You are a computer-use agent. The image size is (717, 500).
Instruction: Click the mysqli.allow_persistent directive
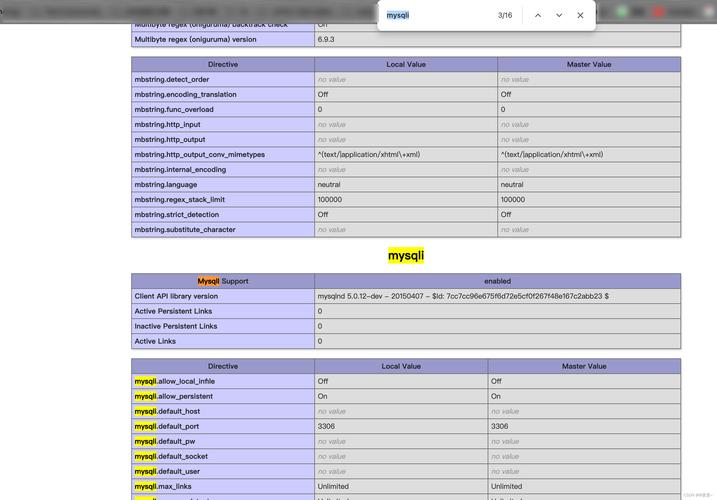(x=175, y=396)
